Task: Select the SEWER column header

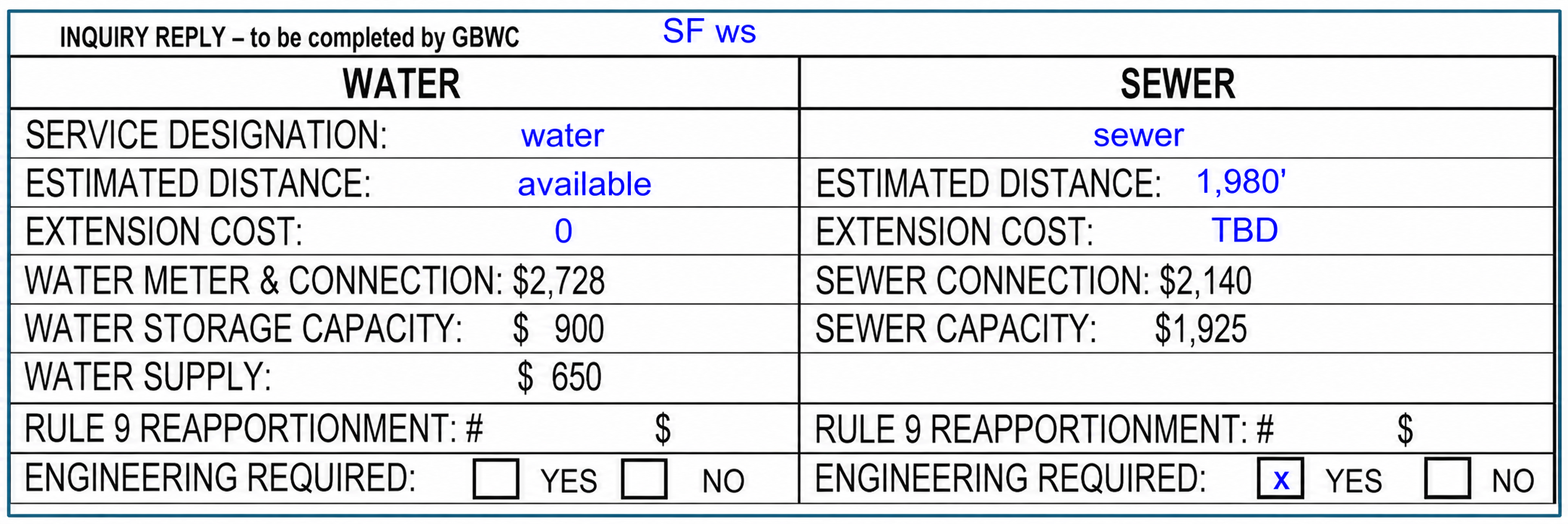Action: pyautogui.click(x=1178, y=84)
